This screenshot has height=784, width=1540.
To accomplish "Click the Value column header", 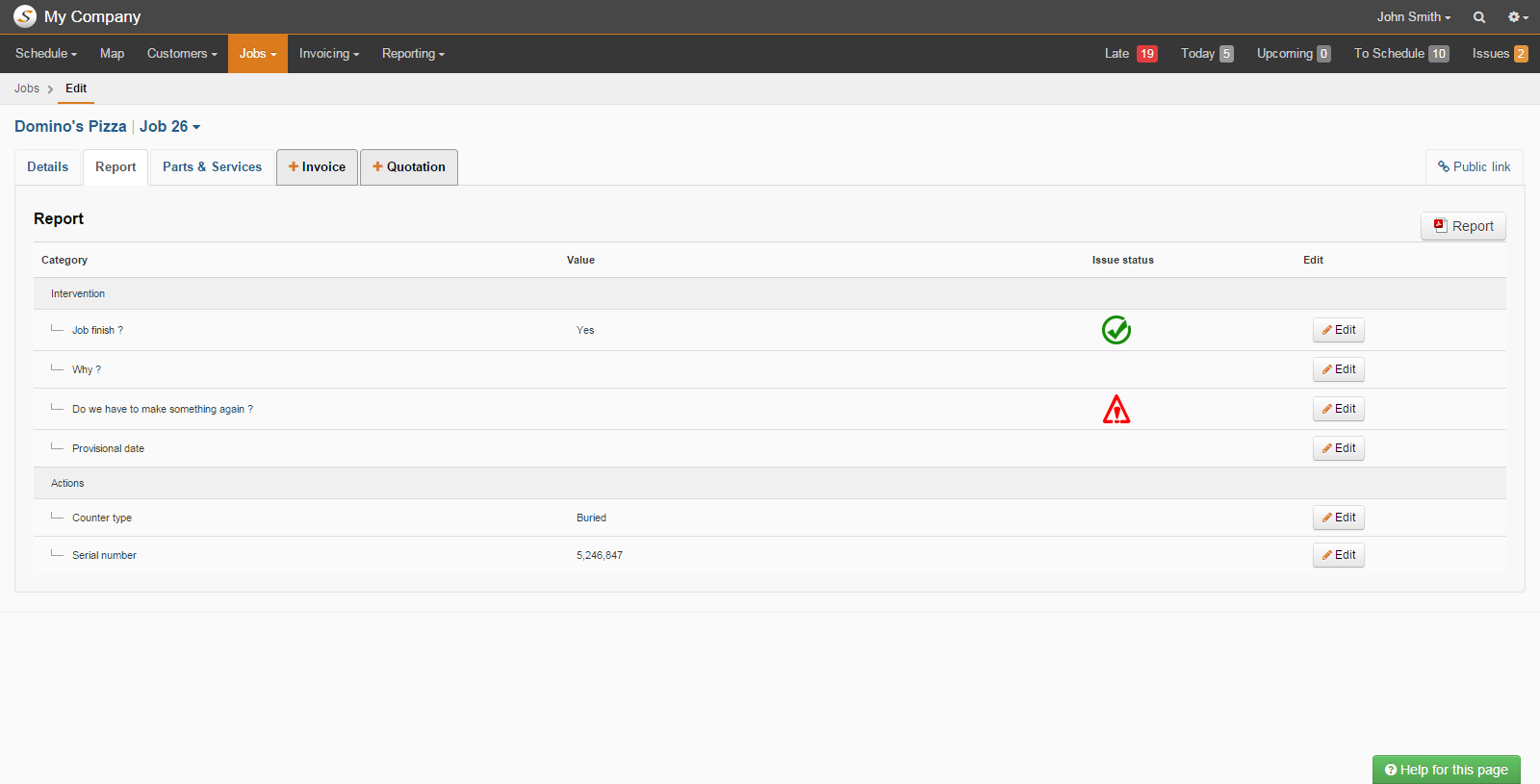I will tap(580, 260).
